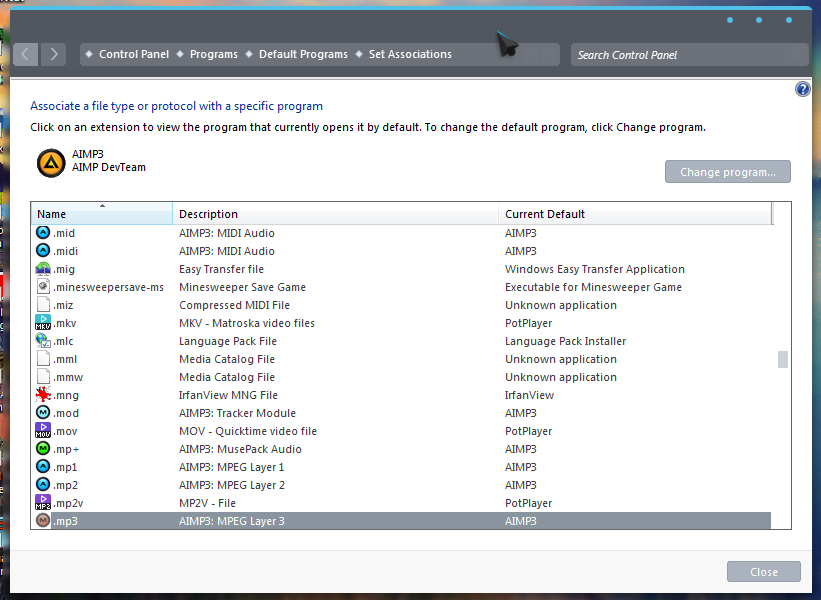
Task: Navigate to Default Programs breadcrumb
Action: pyautogui.click(x=303, y=54)
